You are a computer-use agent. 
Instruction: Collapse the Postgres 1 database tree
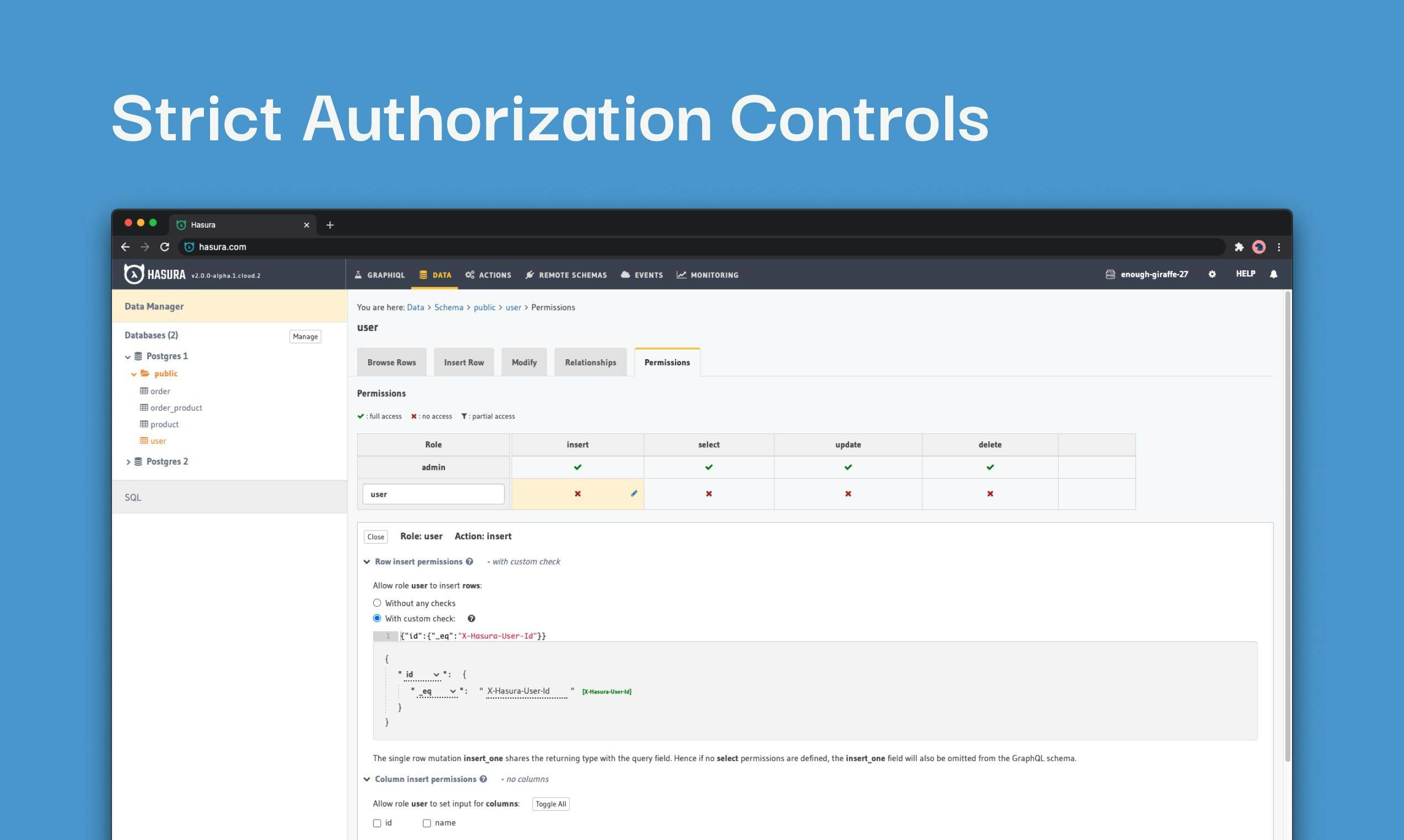click(128, 356)
